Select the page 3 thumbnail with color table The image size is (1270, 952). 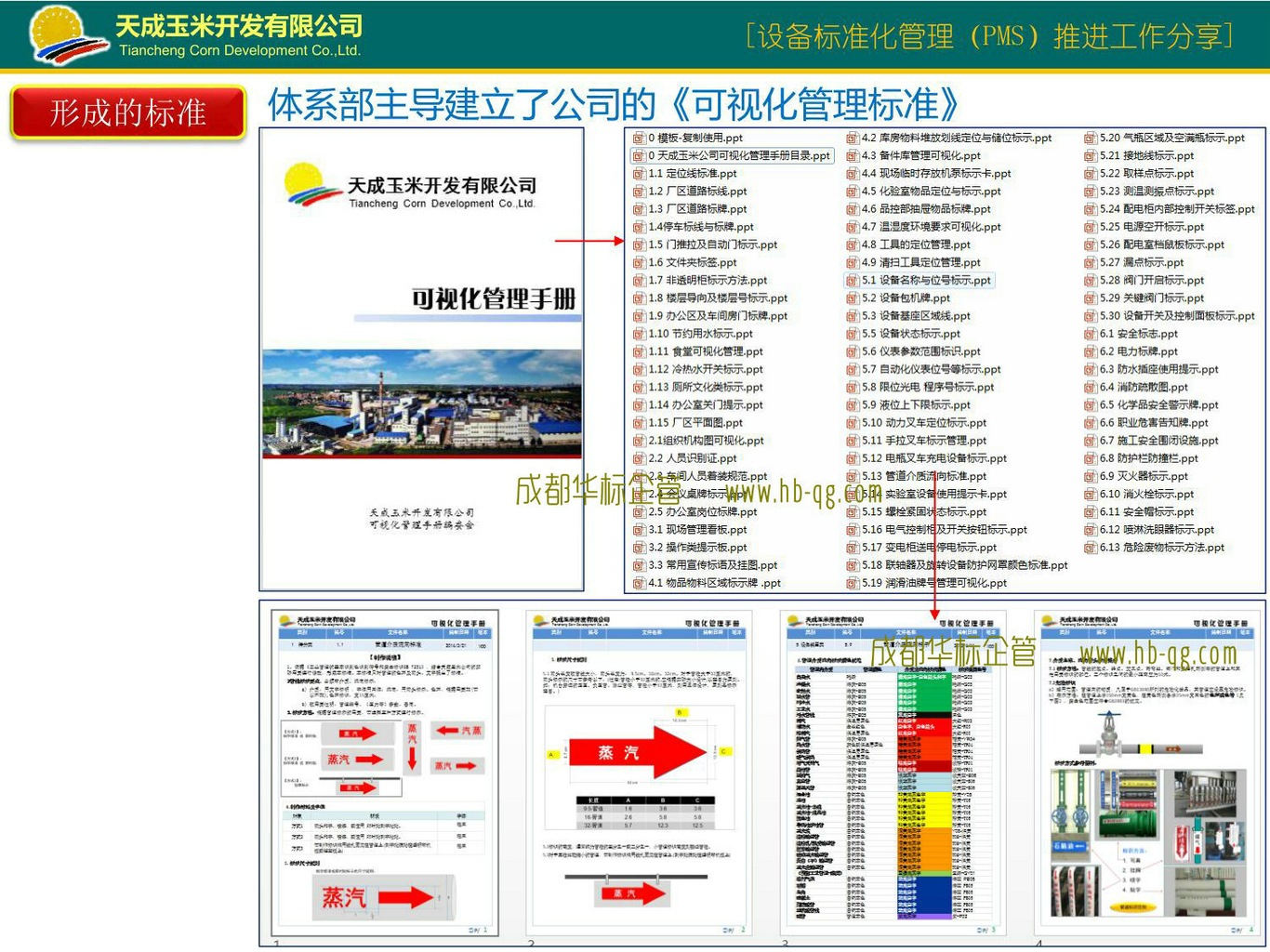click(x=893, y=773)
